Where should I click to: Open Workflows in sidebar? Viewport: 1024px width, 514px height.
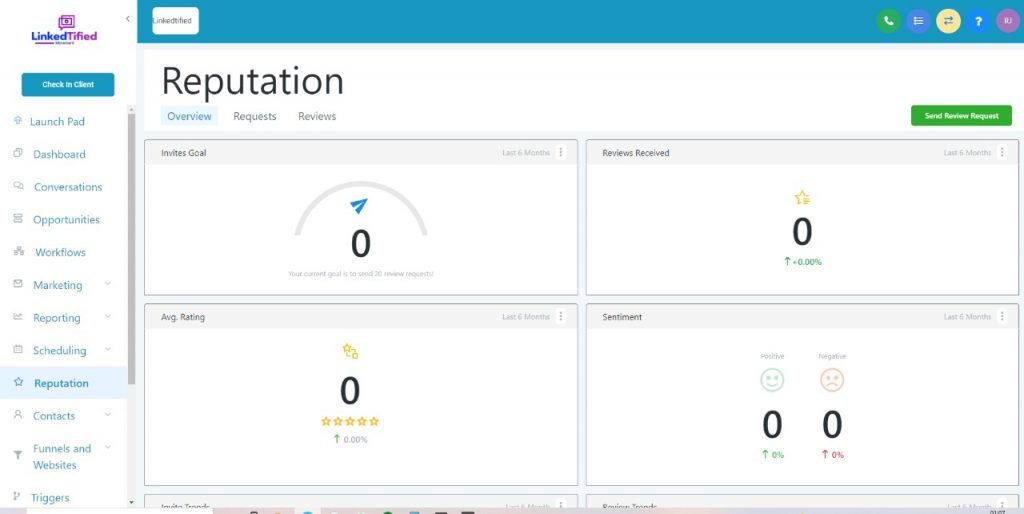[60, 252]
